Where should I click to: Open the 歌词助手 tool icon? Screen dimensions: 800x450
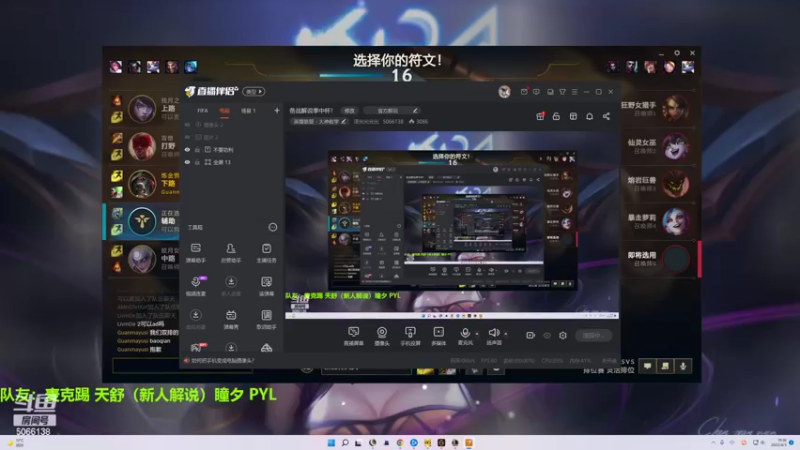tap(266, 319)
